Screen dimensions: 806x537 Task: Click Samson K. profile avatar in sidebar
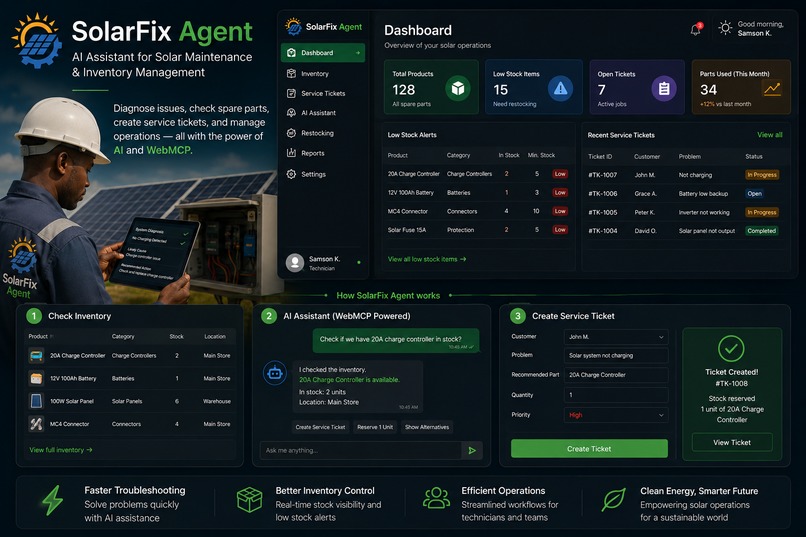pos(295,263)
